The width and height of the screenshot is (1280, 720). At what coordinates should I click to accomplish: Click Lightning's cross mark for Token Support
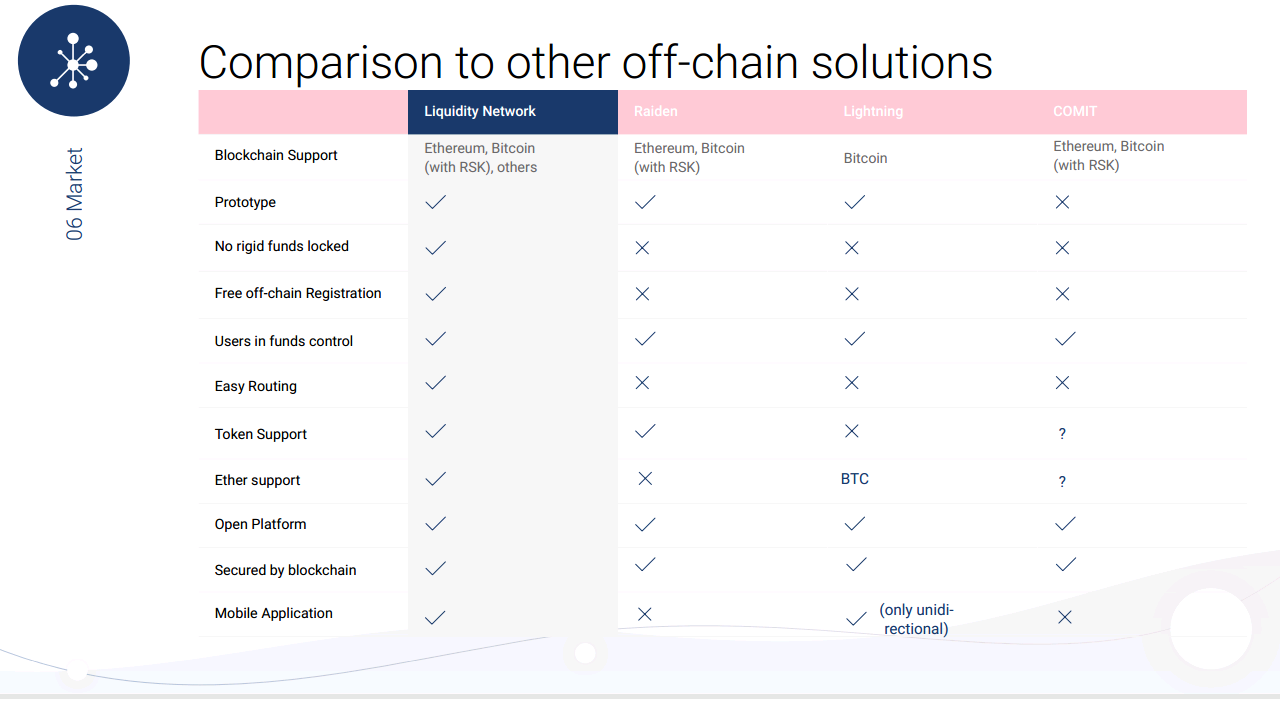[852, 431]
